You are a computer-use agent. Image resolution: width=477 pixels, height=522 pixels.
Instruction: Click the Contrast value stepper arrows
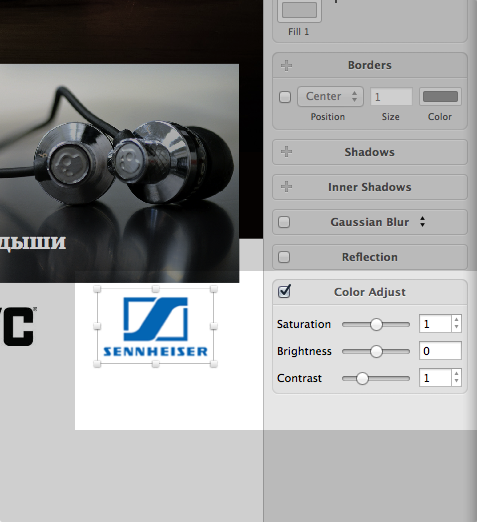(456, 378)
